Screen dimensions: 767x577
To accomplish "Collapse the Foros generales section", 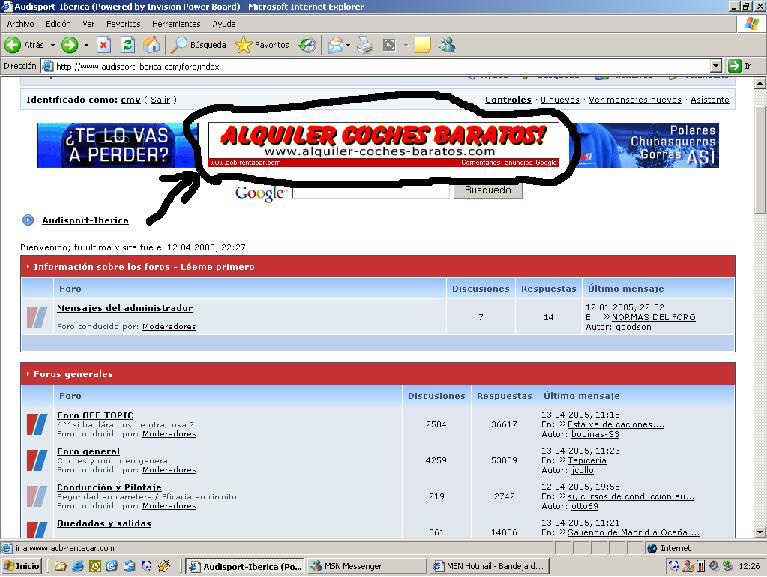I will click(x=28, y=374).
